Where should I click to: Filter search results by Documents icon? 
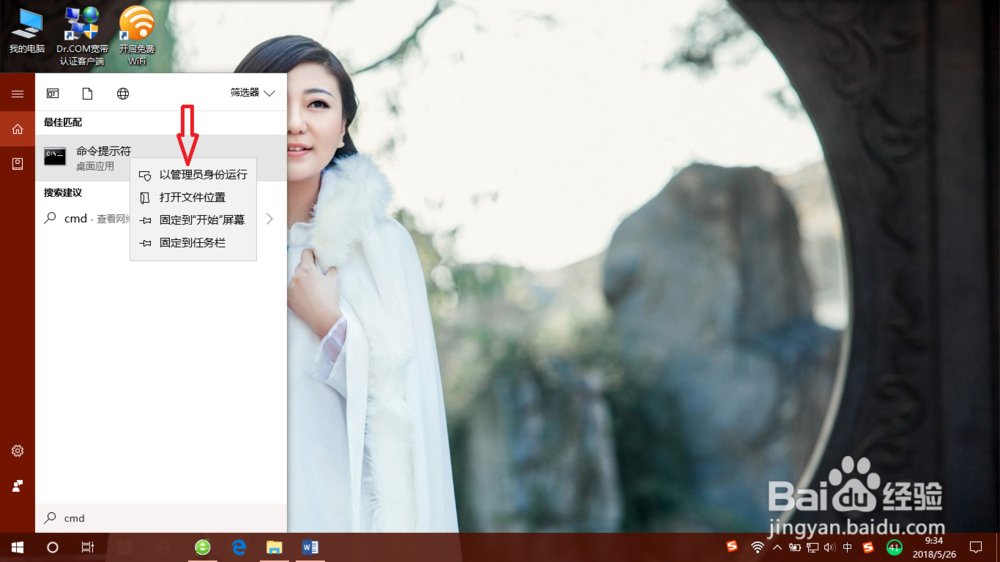point(87,94)
